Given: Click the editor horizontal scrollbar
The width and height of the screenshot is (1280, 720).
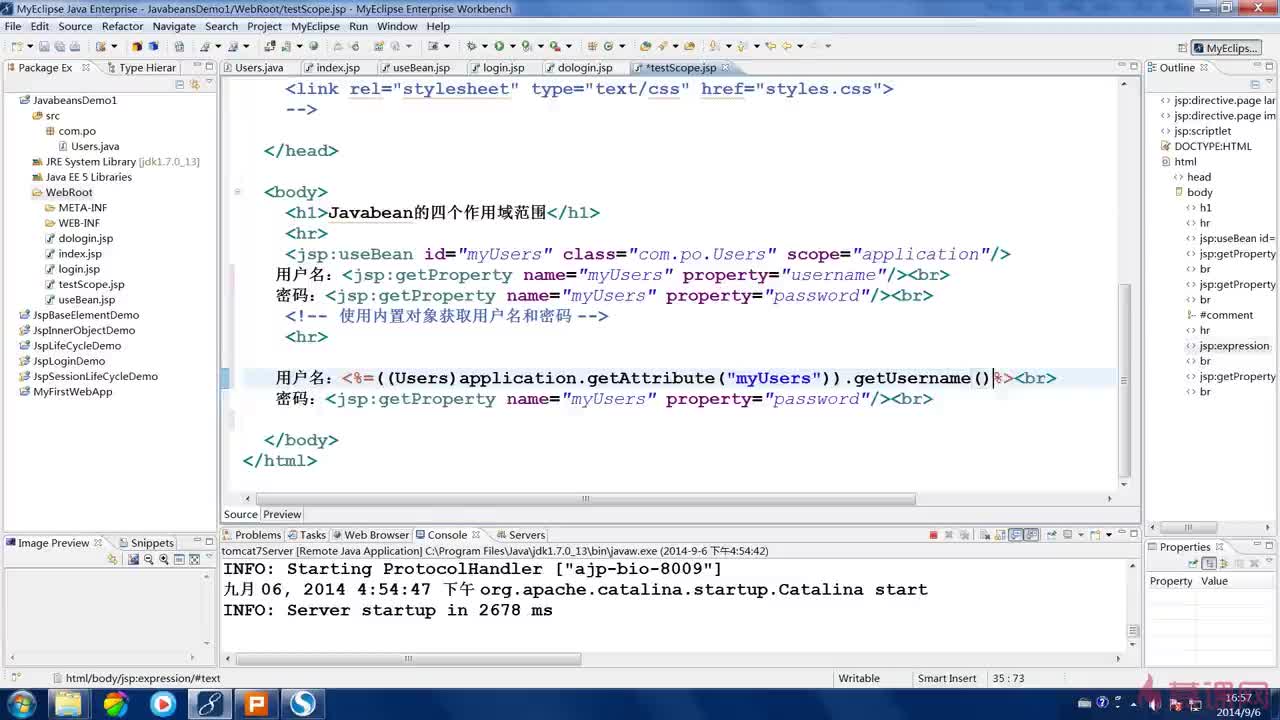Looking at the screenshot, I should pos(585,498).
